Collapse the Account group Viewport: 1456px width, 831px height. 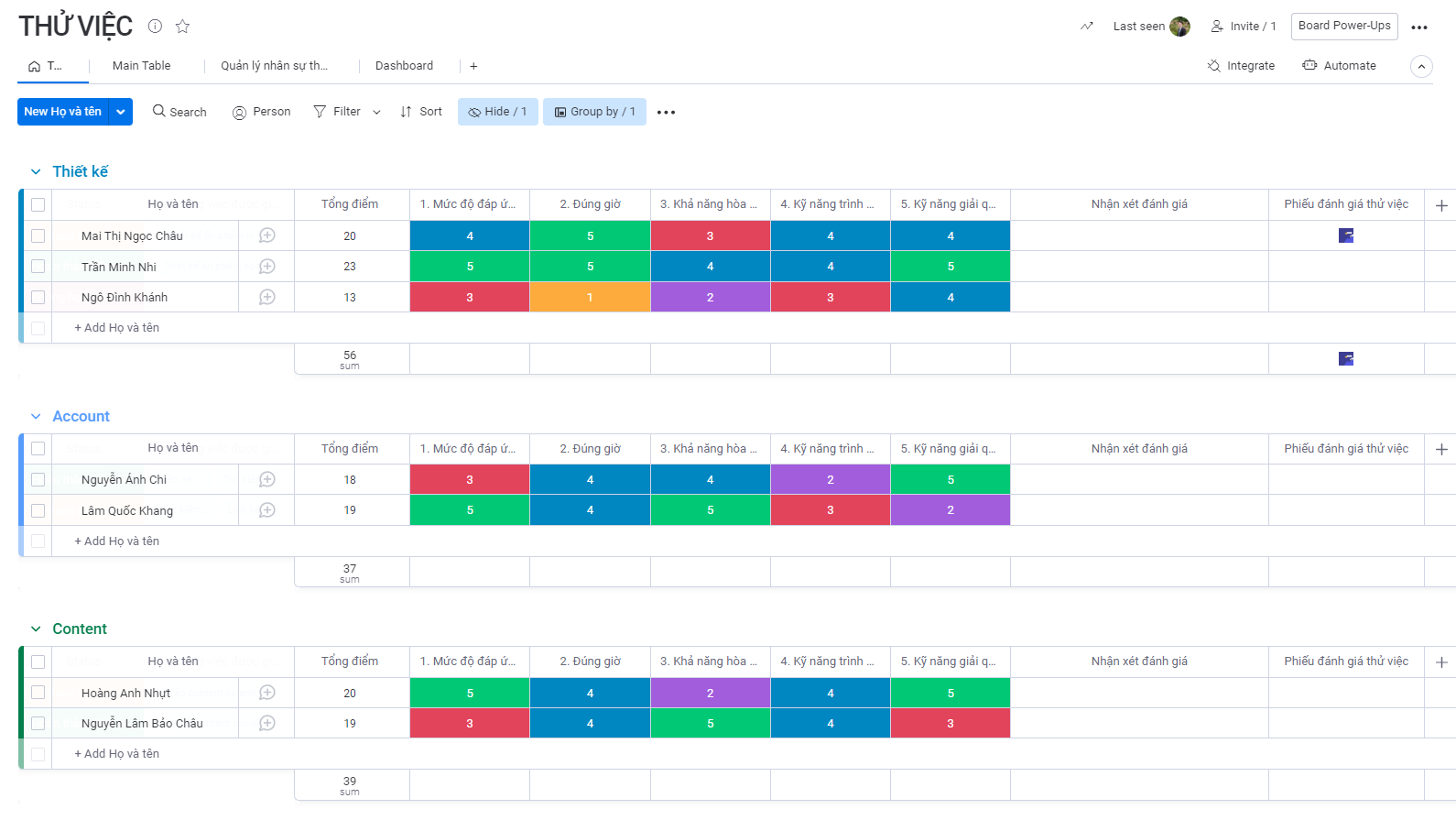click(x=36, y=416)
